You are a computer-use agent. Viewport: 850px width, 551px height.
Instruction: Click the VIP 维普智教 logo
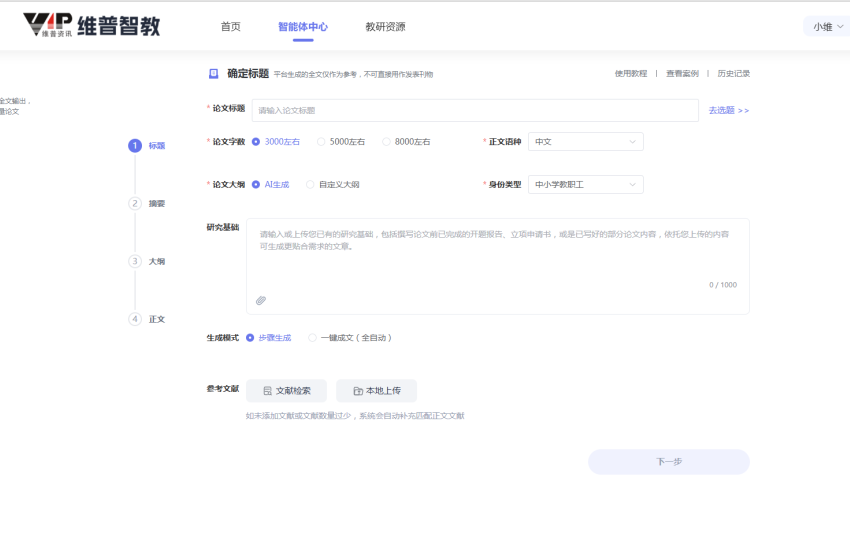click(92, 25)
